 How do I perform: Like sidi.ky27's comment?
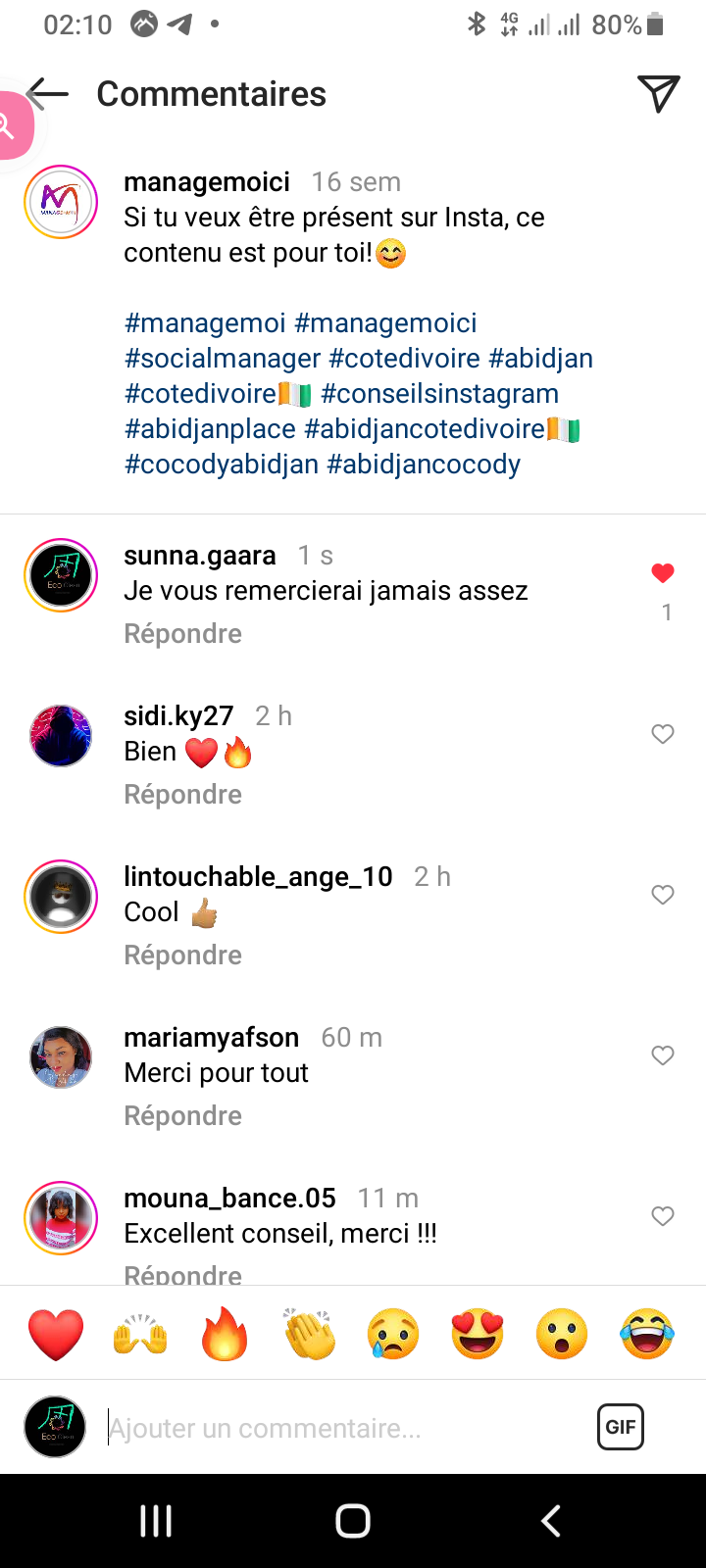click(663, 734)
